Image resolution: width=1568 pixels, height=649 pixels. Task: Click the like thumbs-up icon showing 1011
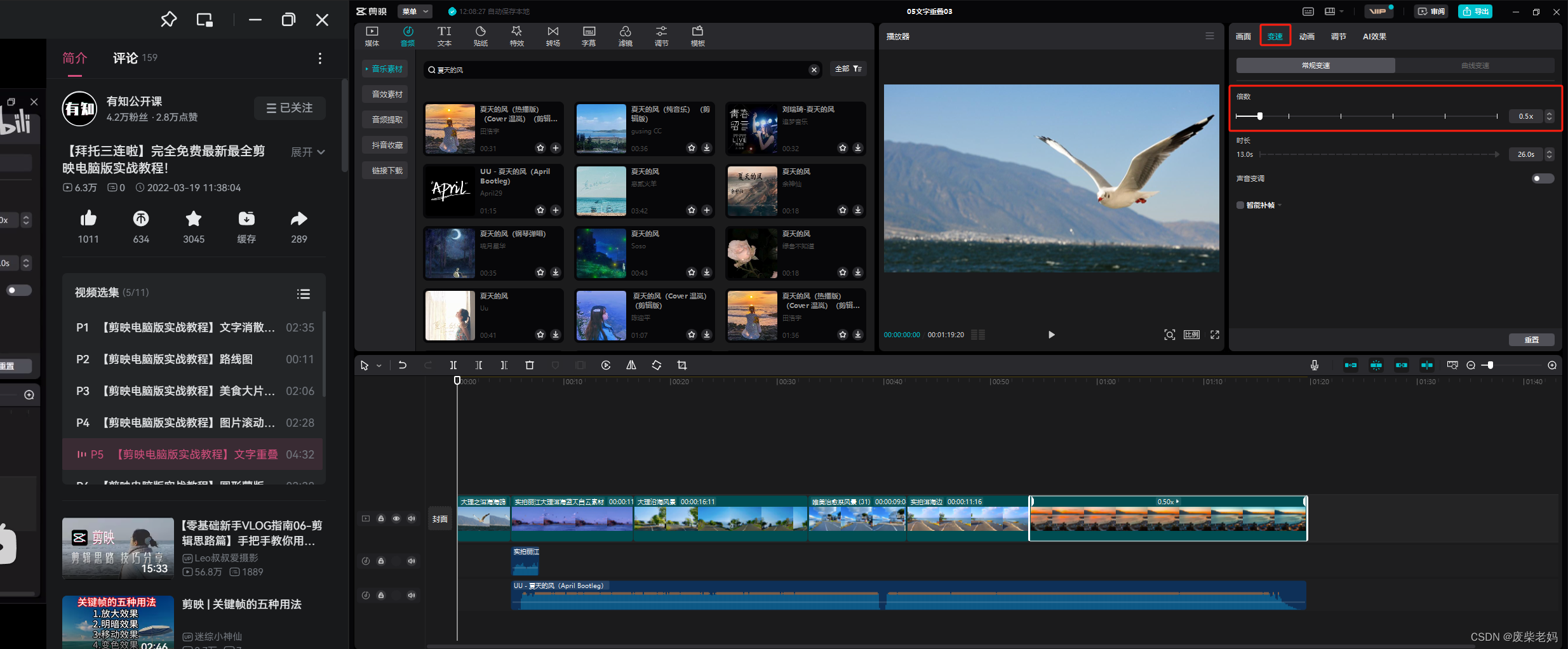(x=88, y=219)
